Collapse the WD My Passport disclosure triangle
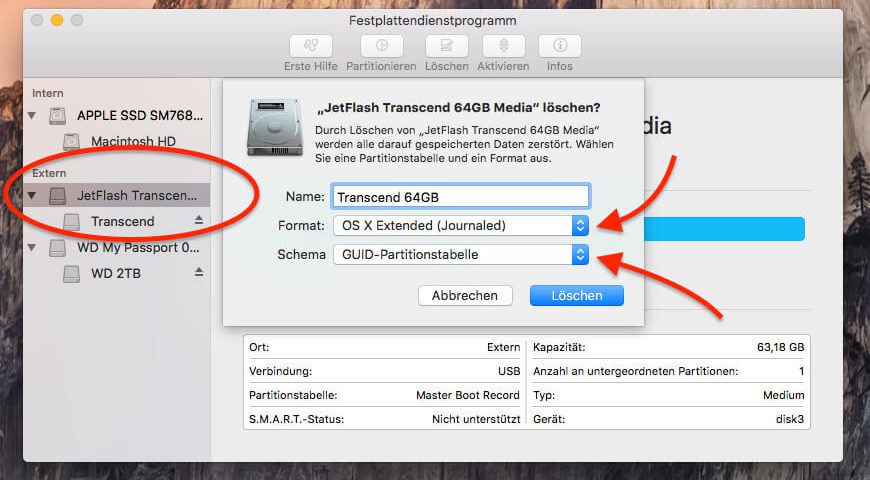Screen dimensions: 870x480 click(32, 247)
